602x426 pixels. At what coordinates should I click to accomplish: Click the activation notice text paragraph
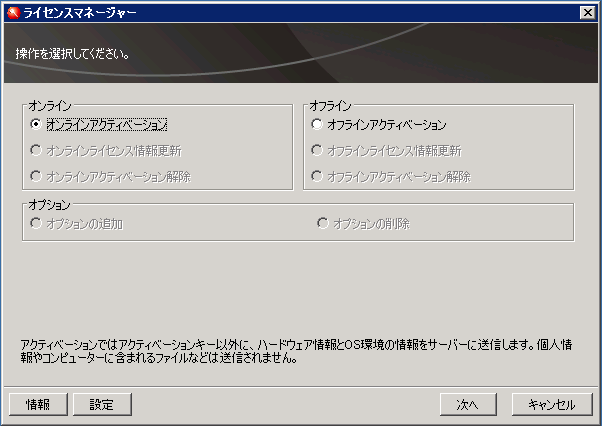point(296,351)
